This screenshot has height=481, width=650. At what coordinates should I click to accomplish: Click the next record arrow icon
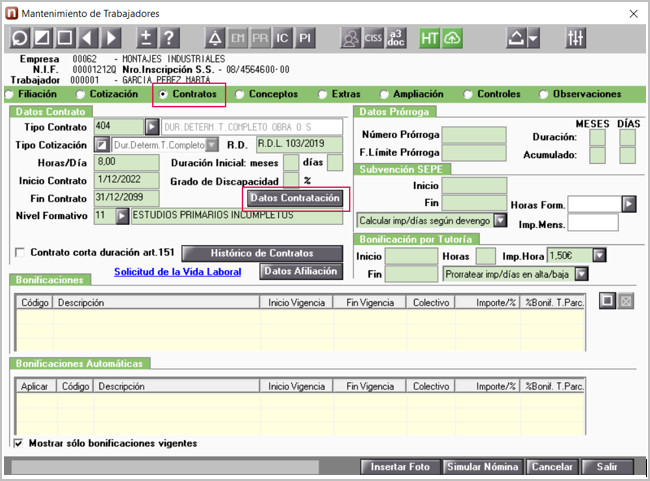111,38
